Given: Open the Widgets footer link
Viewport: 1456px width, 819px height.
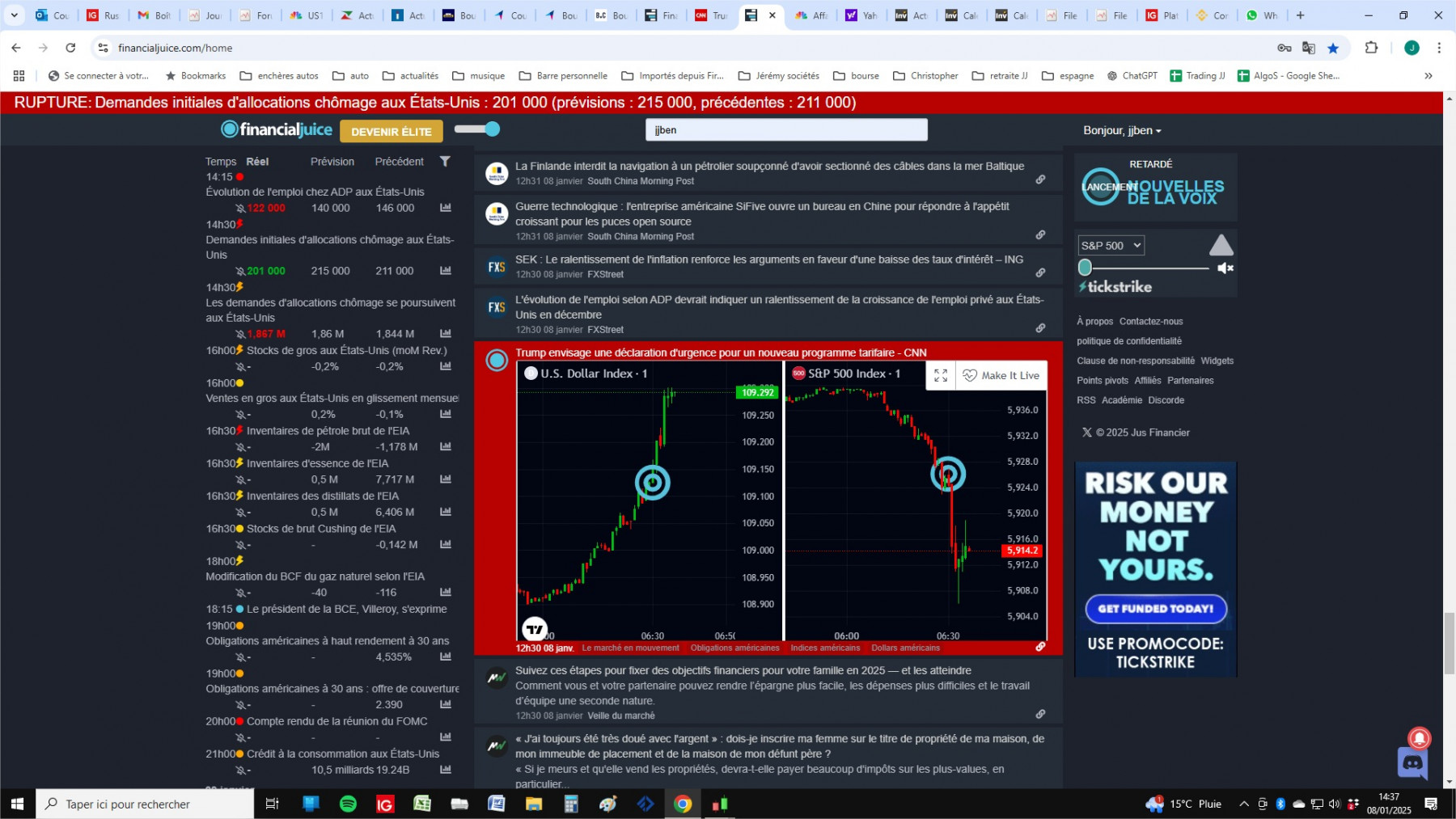Looking at the screenshot, I should point(1217,361).
